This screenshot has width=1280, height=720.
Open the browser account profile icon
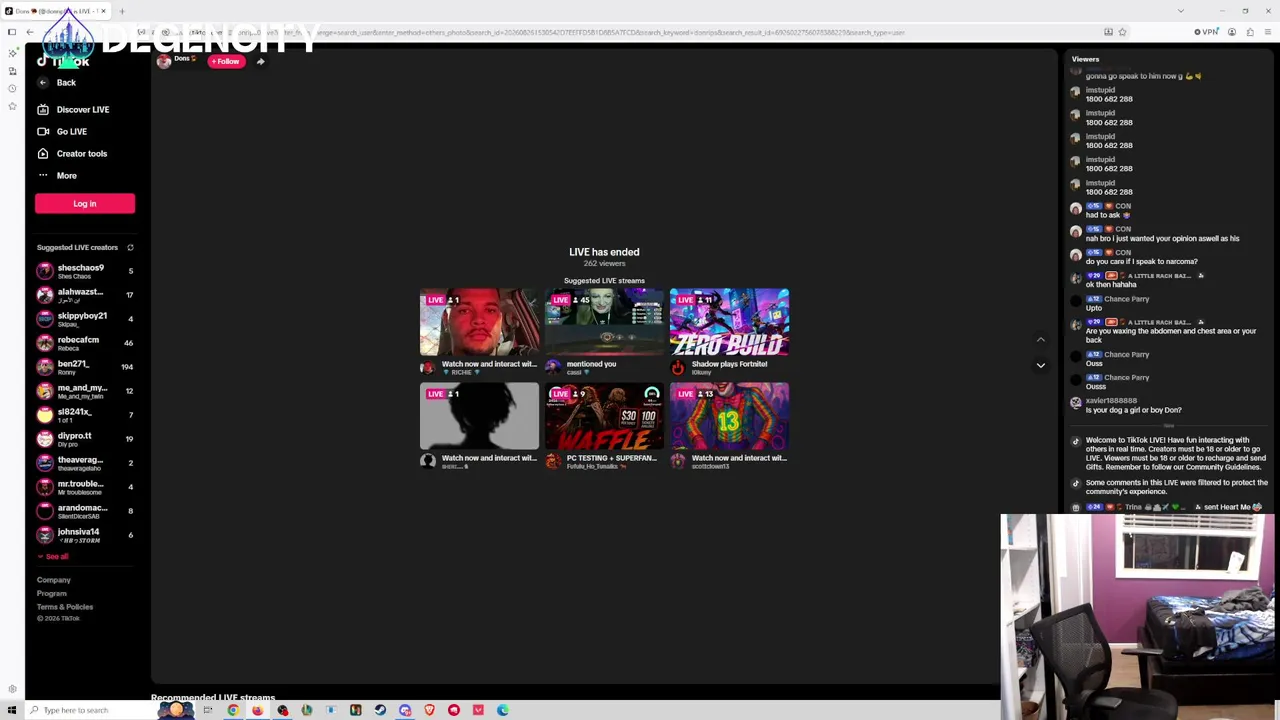click(1232, 33)
